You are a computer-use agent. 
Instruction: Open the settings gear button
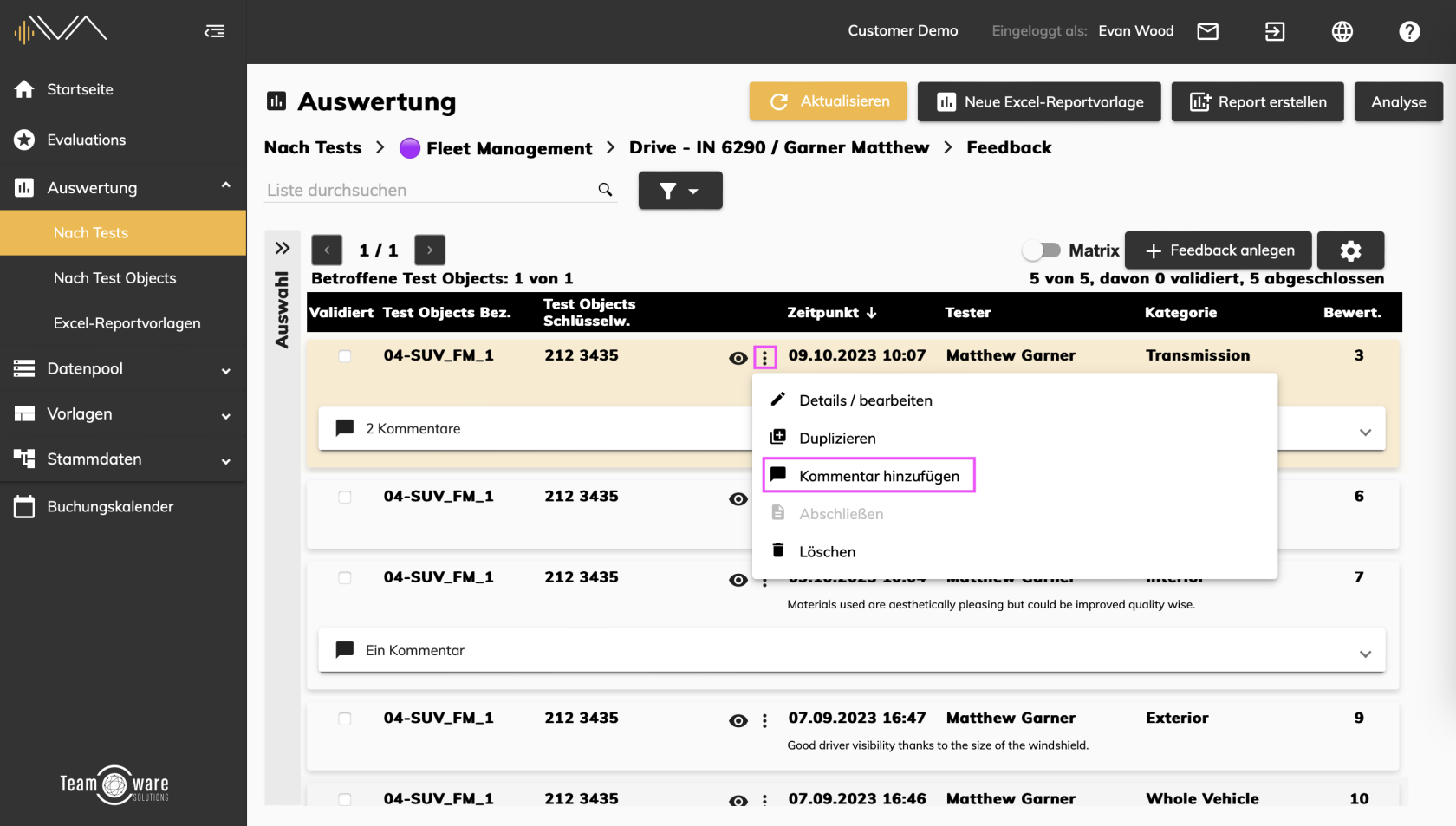pyautogui.click(x=1350, y=250)
